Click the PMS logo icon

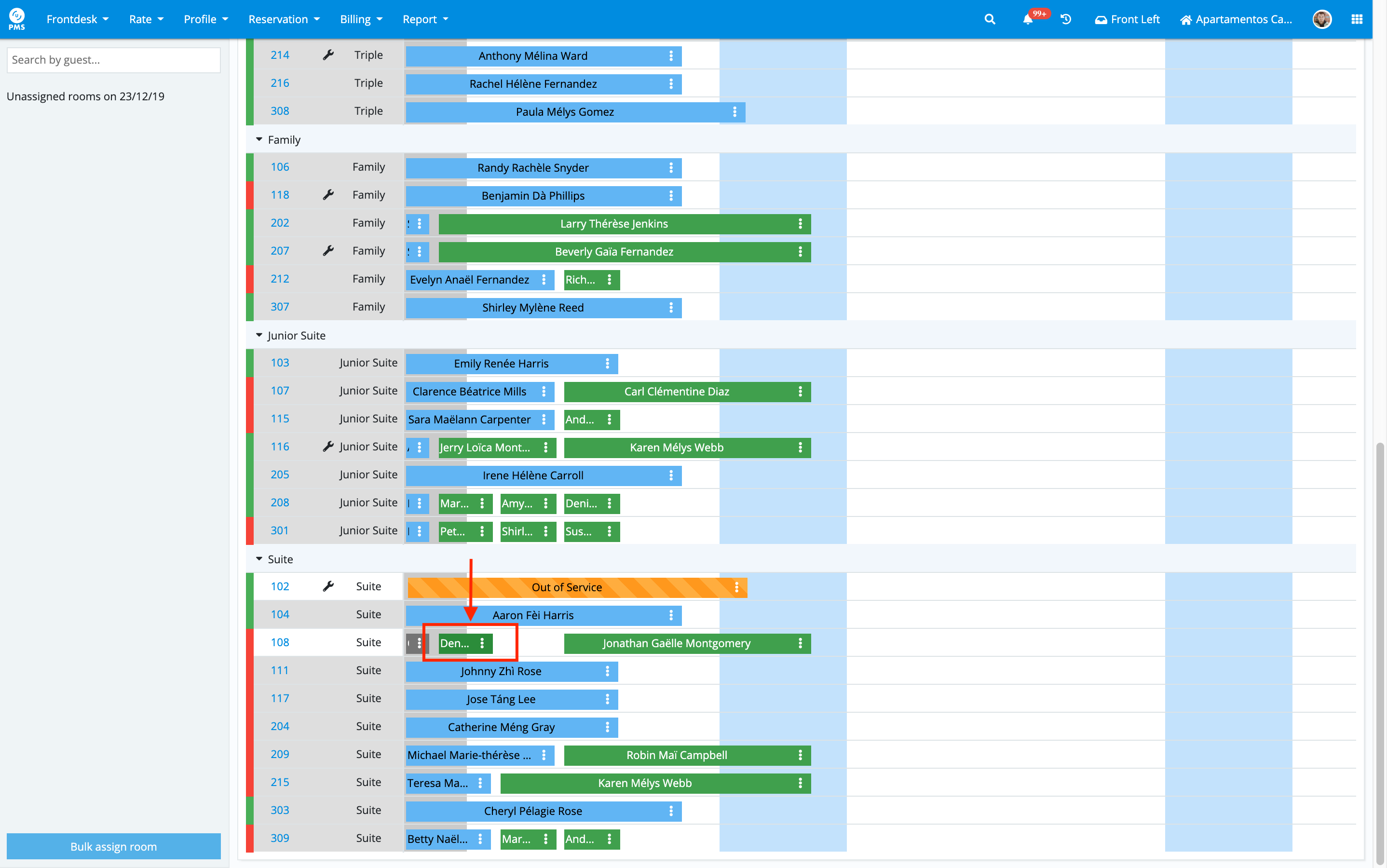click(17, 19)
